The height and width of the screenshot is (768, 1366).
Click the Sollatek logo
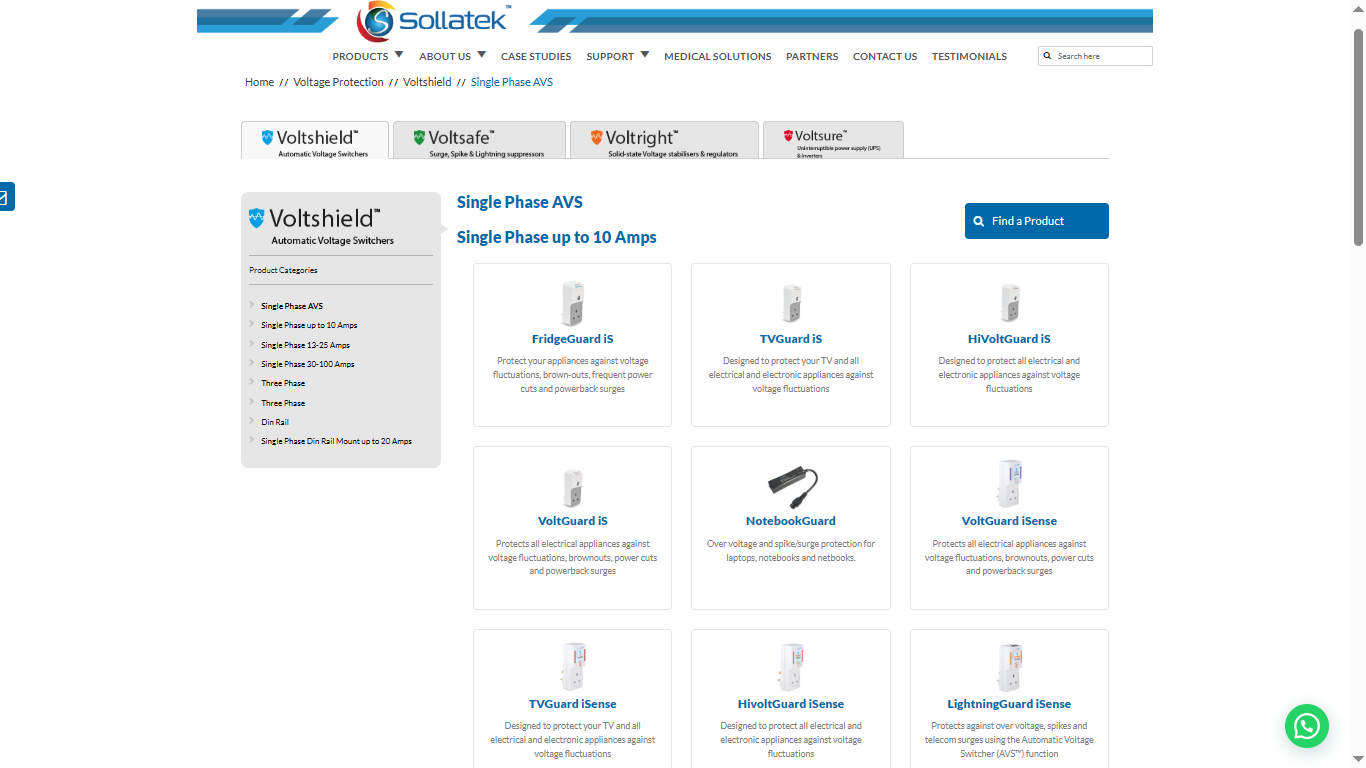(x=433, y=20)
